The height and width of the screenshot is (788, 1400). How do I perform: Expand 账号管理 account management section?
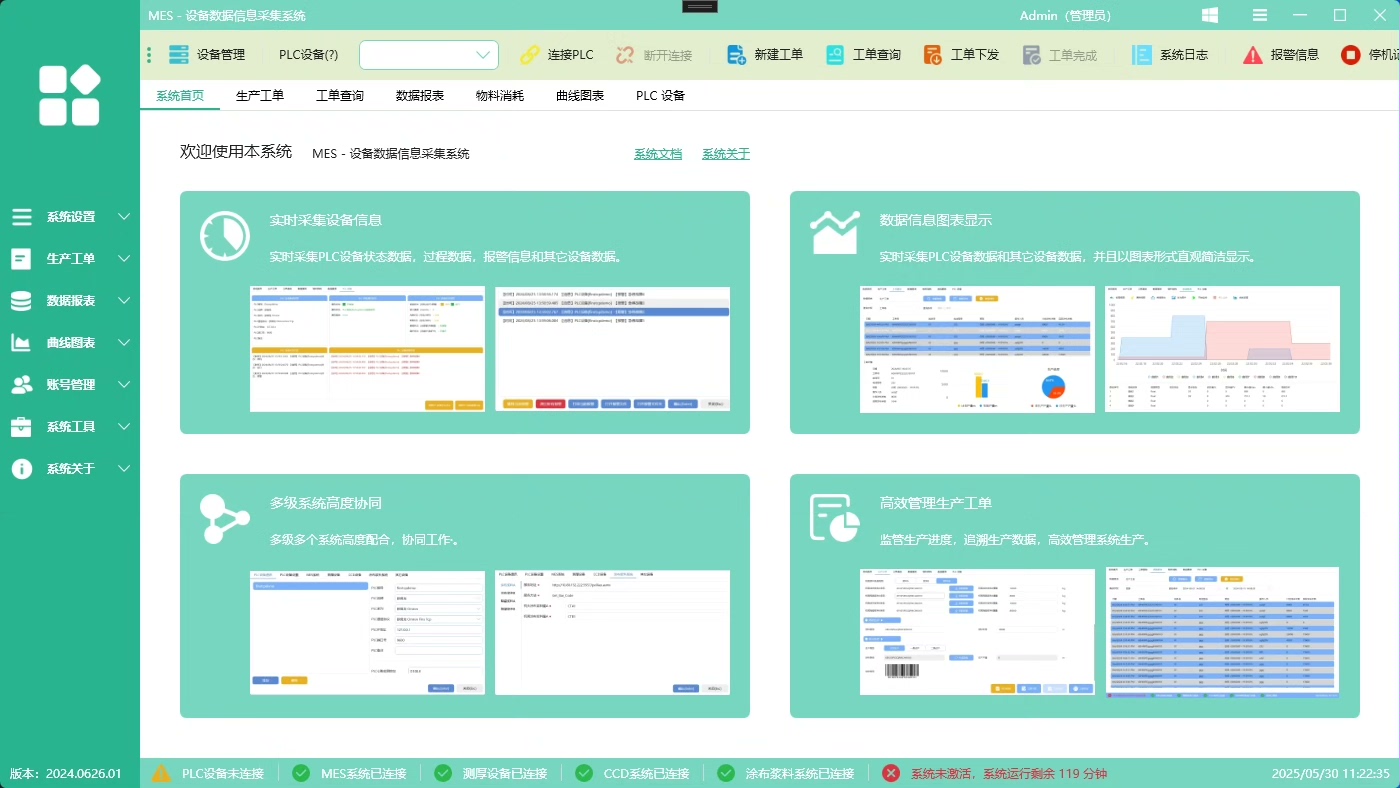[124, 385]
